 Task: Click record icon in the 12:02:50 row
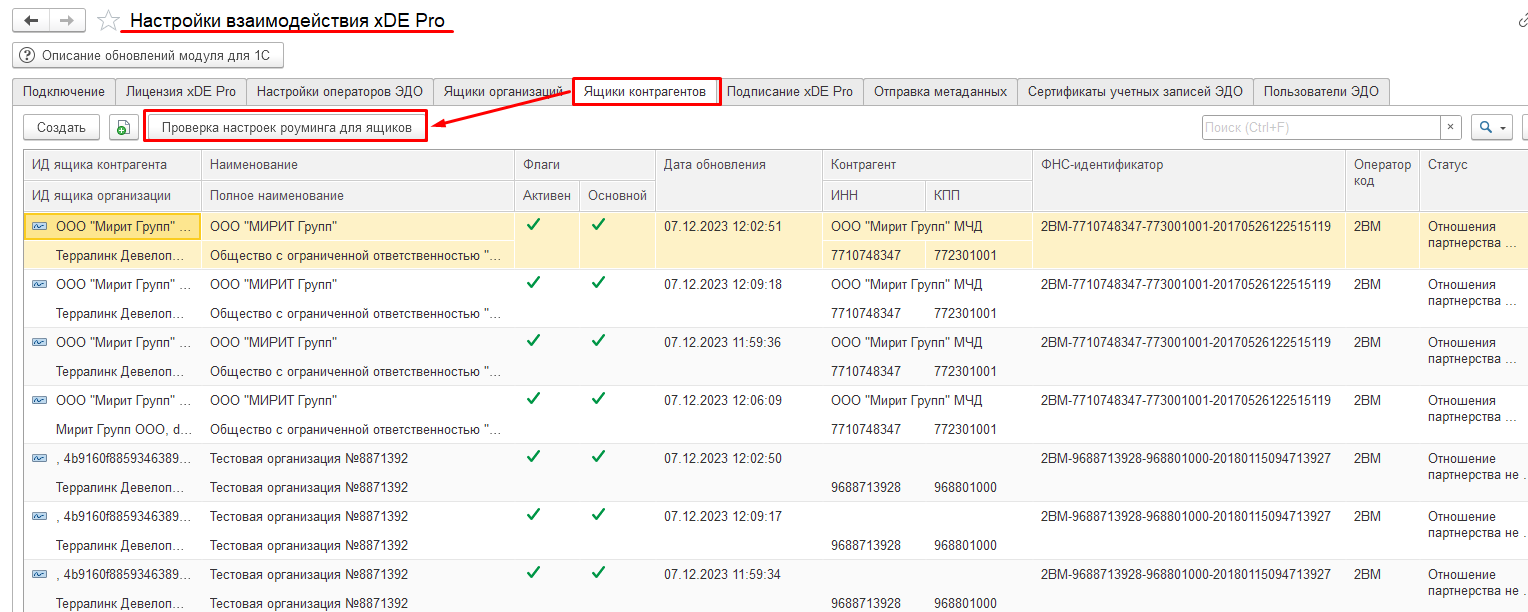pyautogui.click(x=40, y=459)
